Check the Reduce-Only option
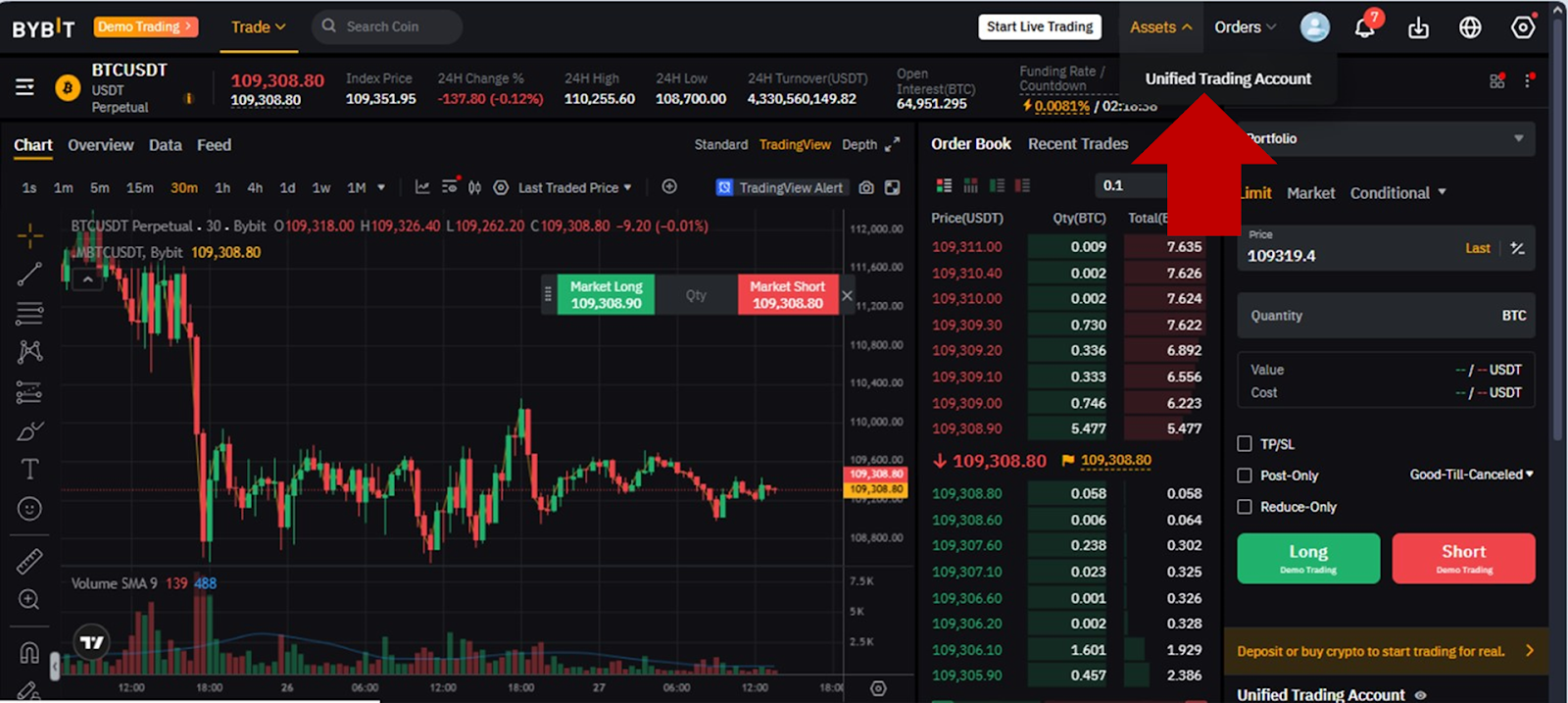This screenshot has width=1568, height=703. pos(1245,507)
